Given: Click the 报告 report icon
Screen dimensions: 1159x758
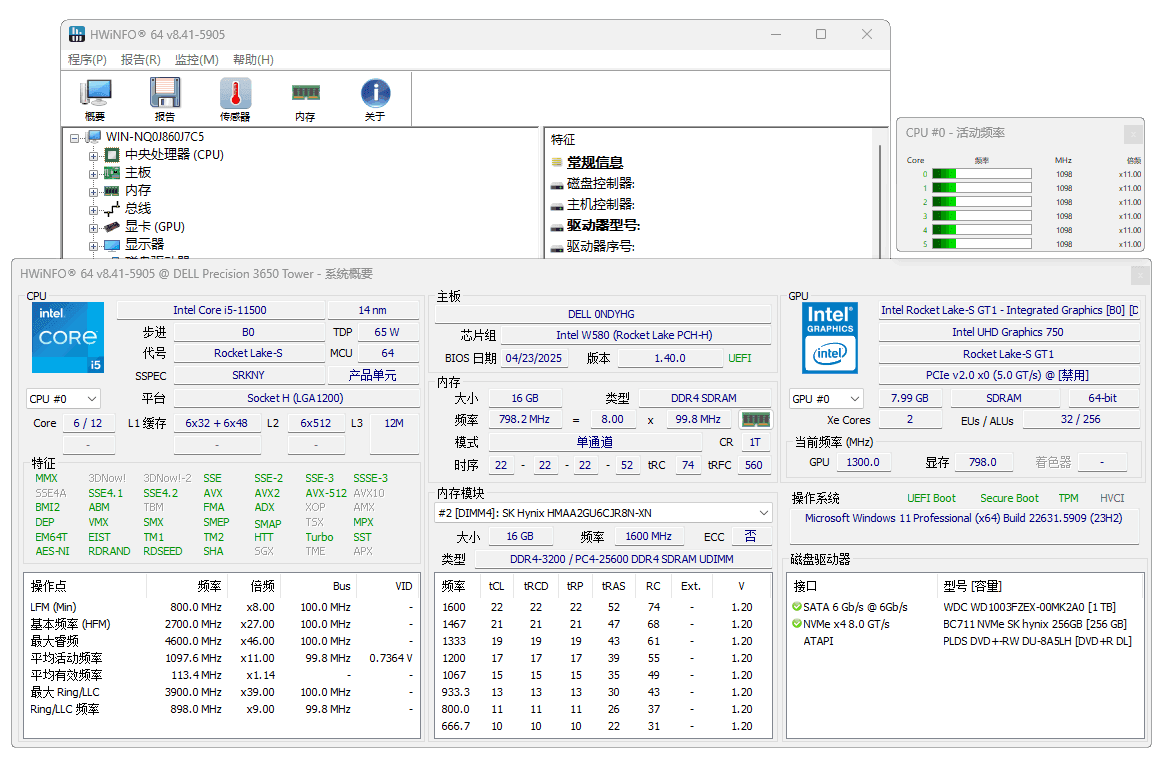Looking at the screenshot, I should pyautogui.click(x=164, y=95).
